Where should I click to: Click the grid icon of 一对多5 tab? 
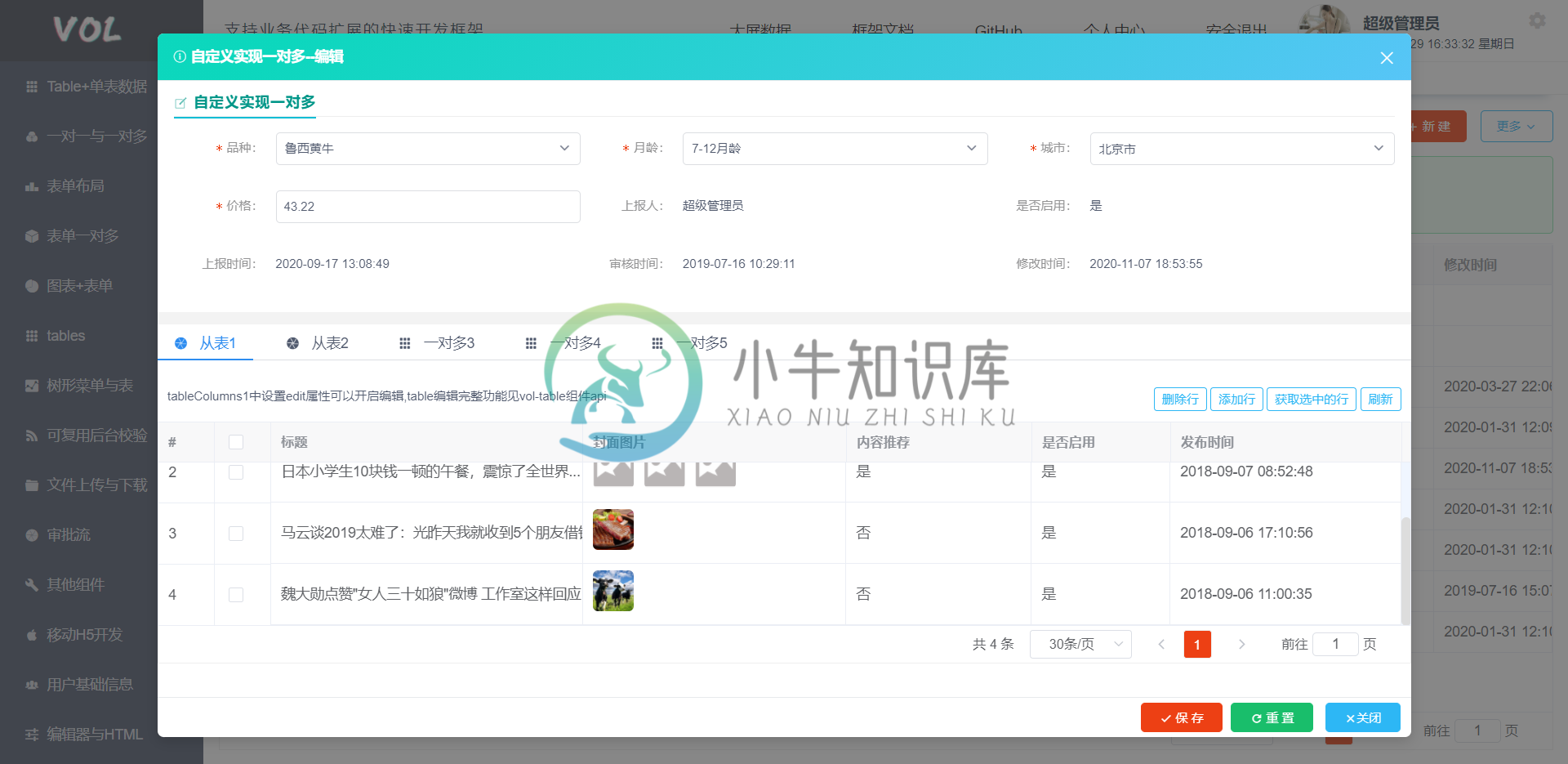pyautogui.click(x=657, y=343)
